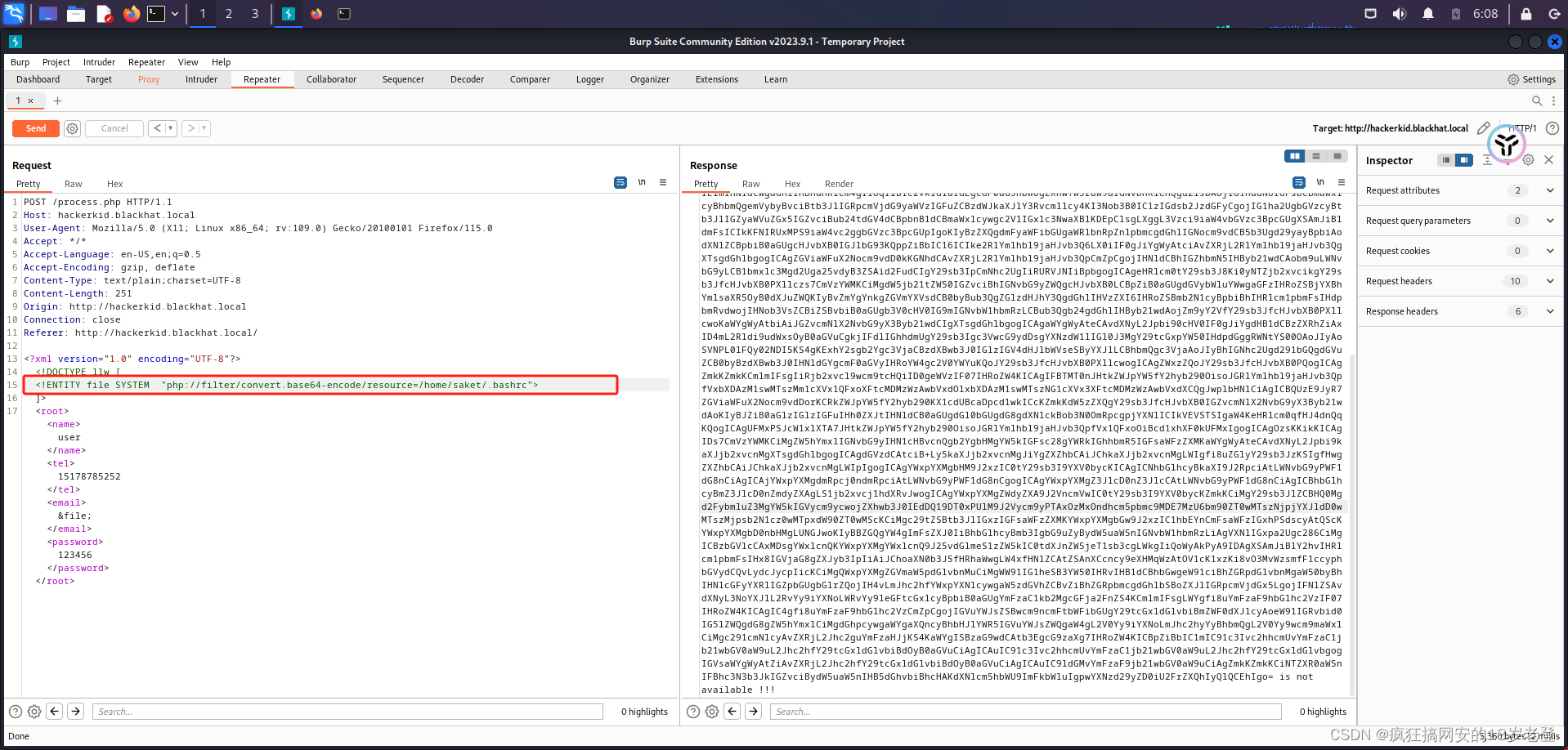1568x750 pixels.
Task: Open the file manager from the panel
Action: click(76, 14)
